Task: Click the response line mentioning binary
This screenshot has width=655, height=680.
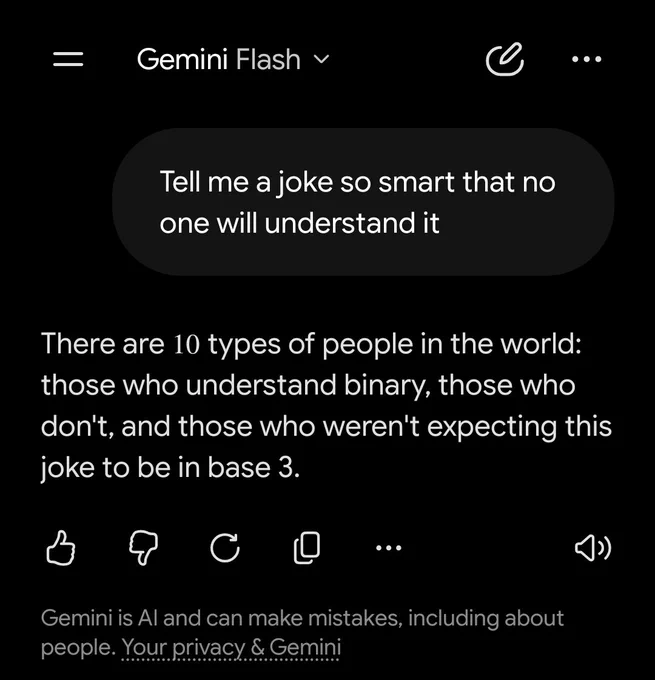Action: 308,385
